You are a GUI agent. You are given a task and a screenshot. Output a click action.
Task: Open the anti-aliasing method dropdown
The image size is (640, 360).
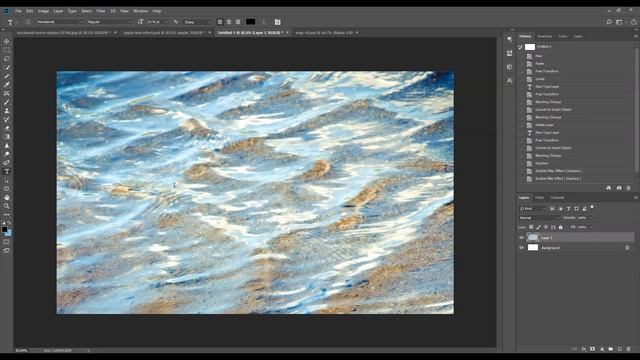pos(197,22)
